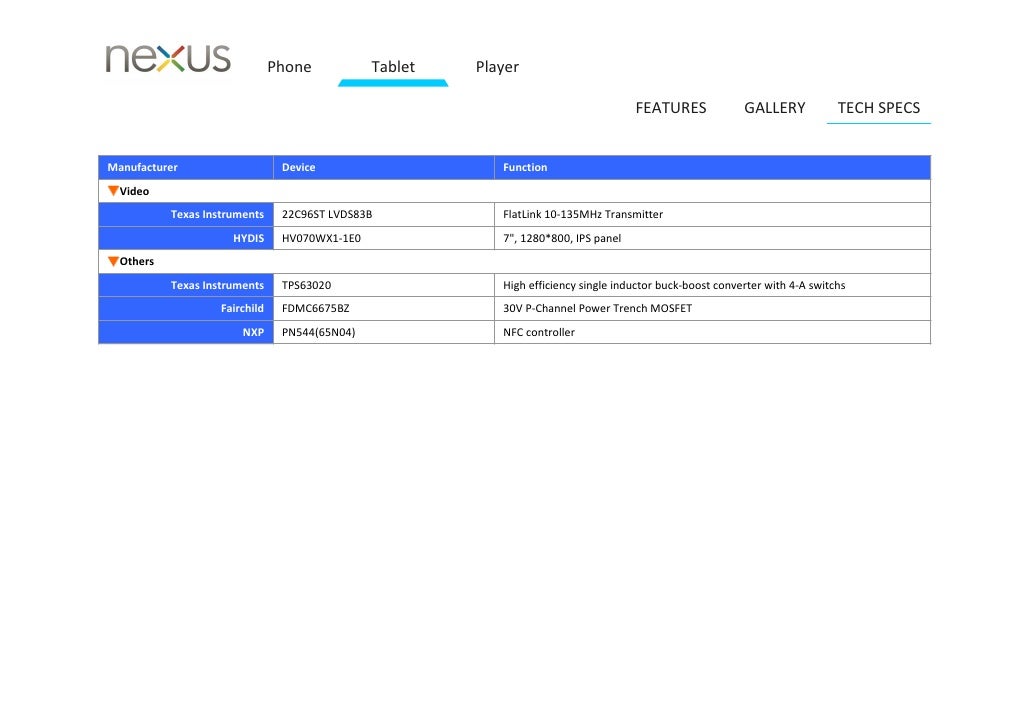Click the HV070WX1-1E0 device cell

(x=384, y=239)
